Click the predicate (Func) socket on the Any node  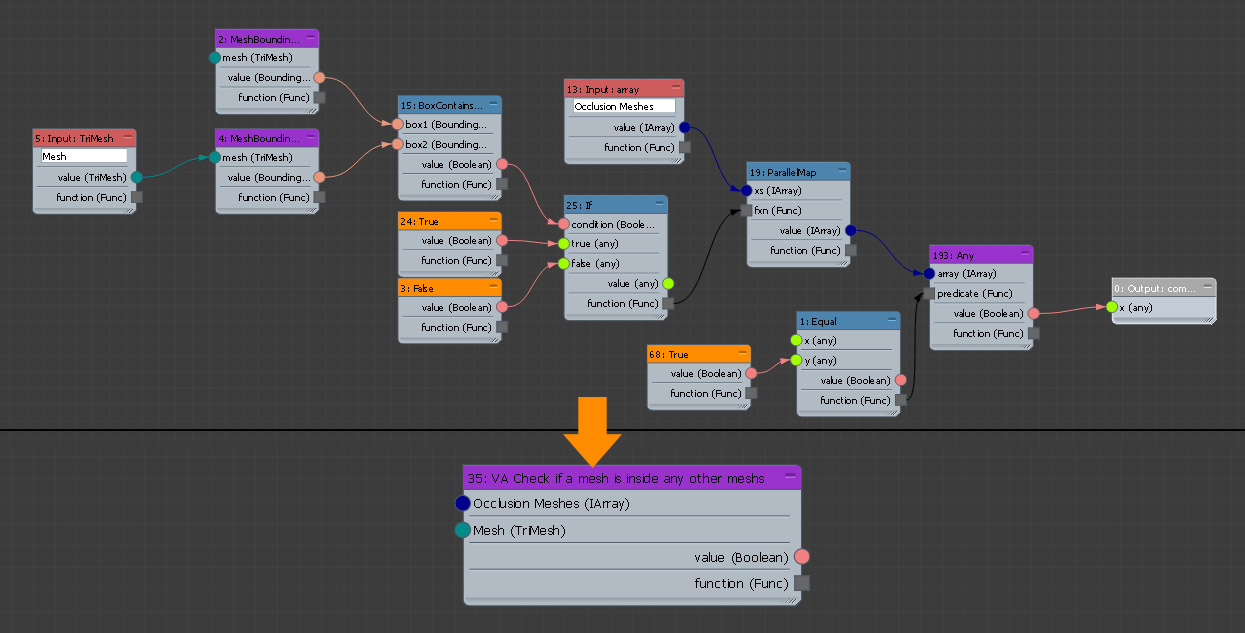925,293
